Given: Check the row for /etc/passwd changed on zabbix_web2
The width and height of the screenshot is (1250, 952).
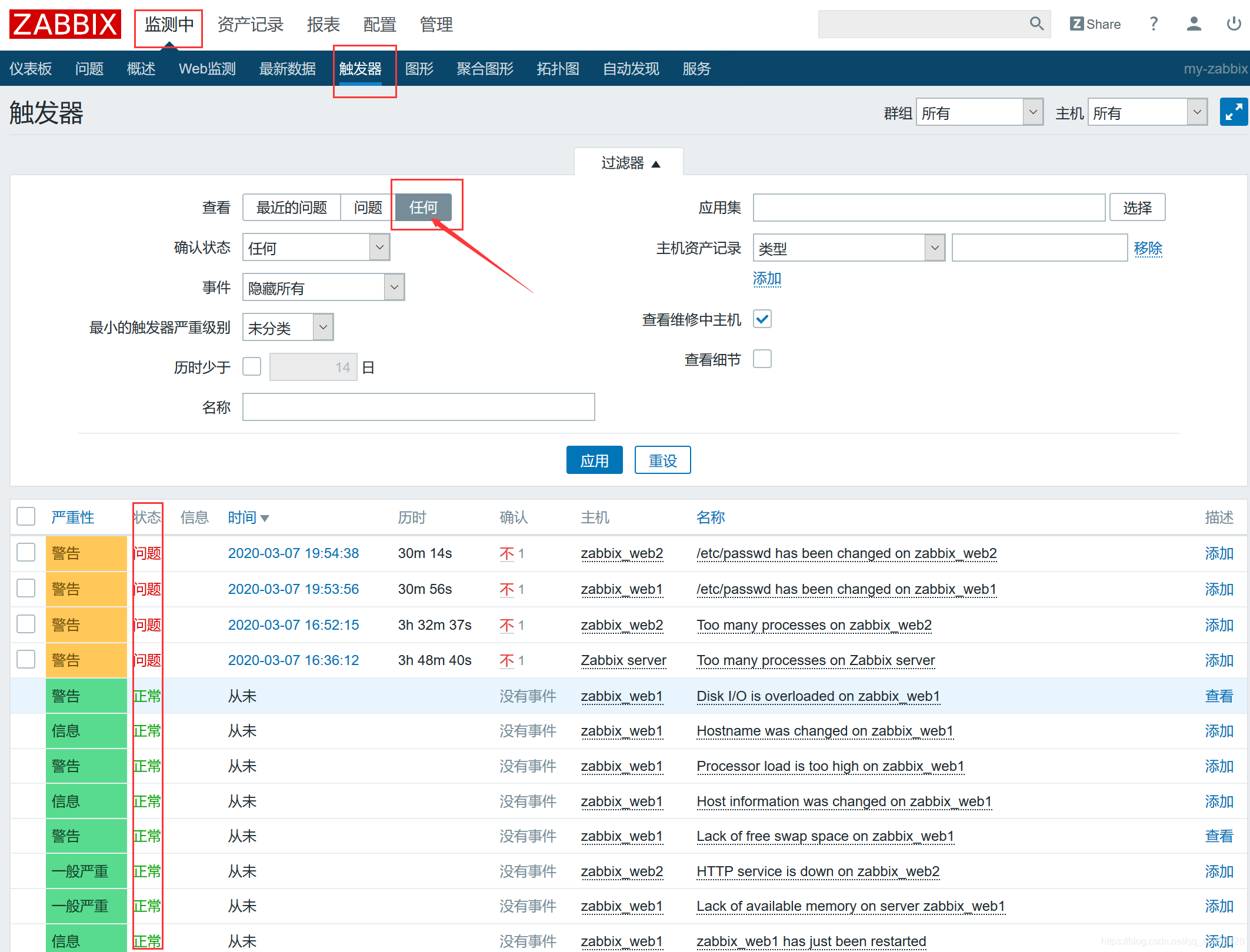Looking at the screenshot, I should (x=26, y=552).
